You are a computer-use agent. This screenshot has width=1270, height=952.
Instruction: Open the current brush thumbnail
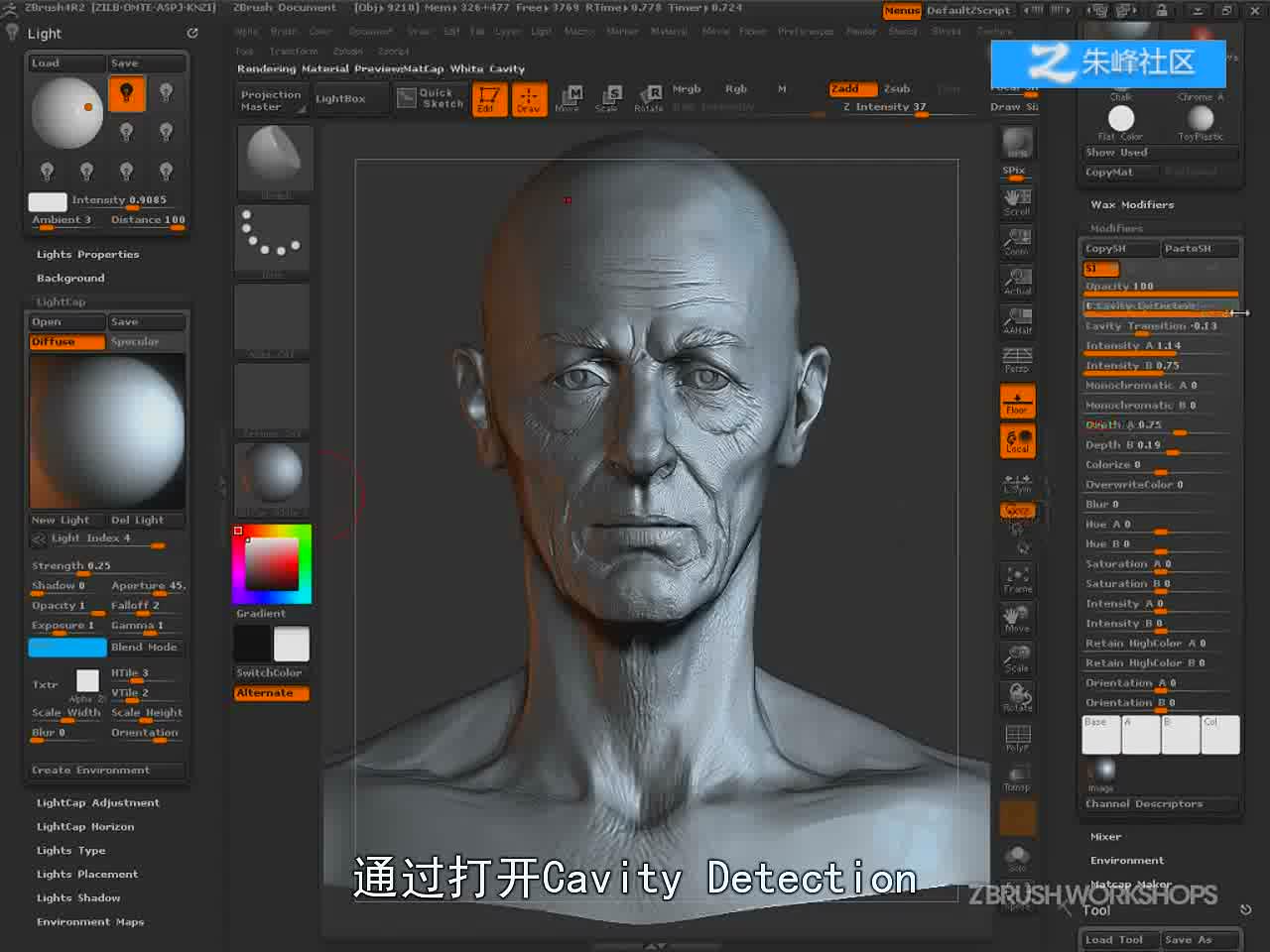click(x=274, y=159)
